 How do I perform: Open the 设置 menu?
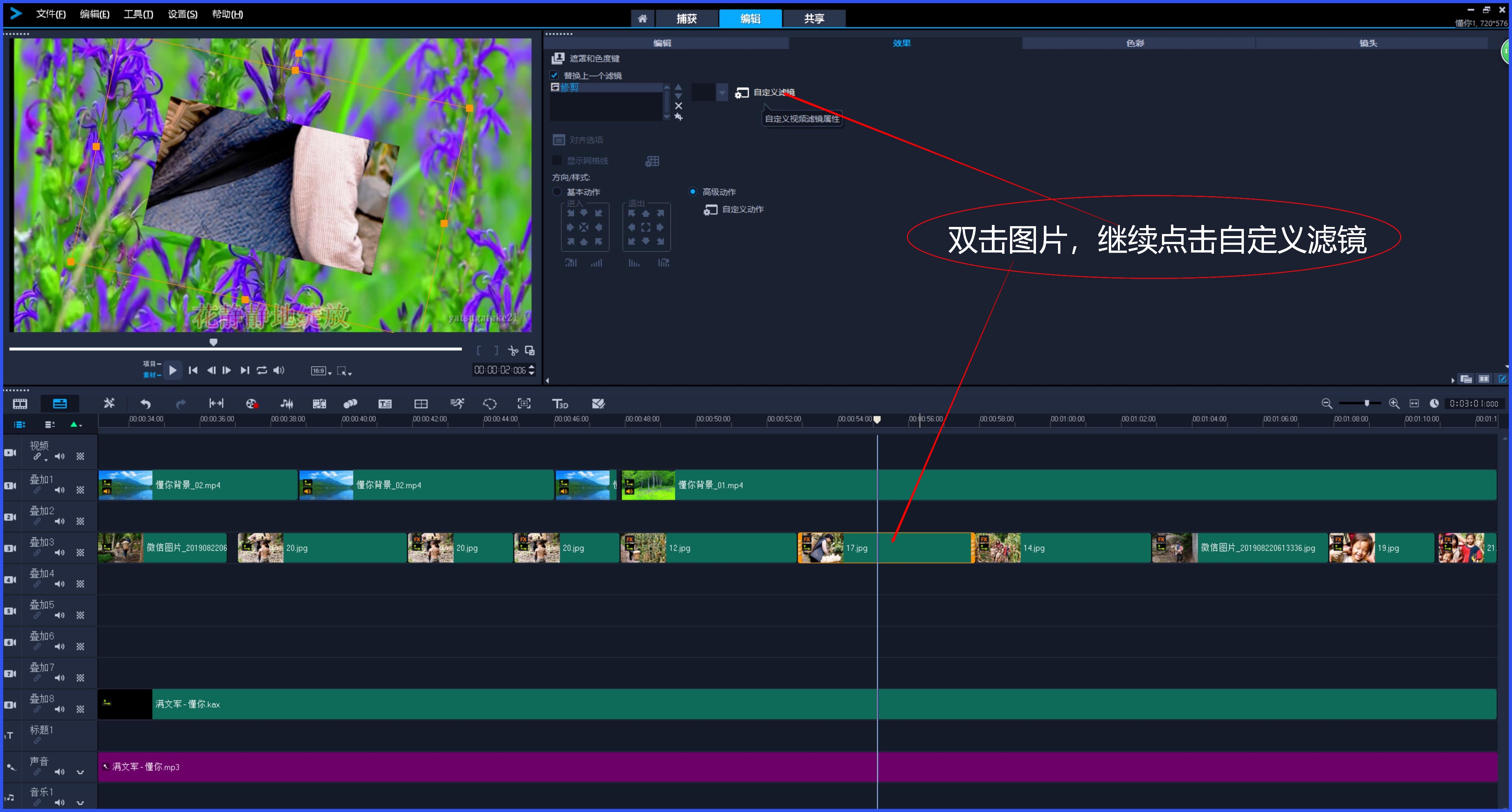pos(182,15)
